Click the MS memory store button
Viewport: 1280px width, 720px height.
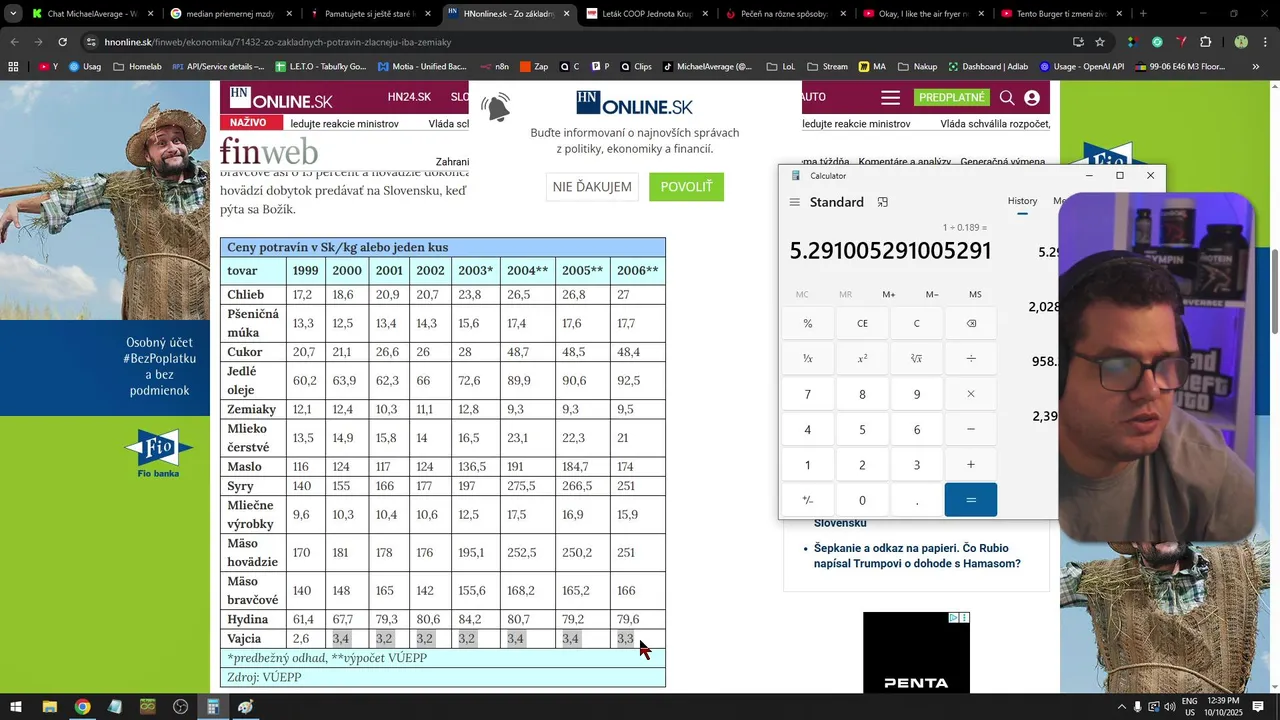(x=975, y=295)
